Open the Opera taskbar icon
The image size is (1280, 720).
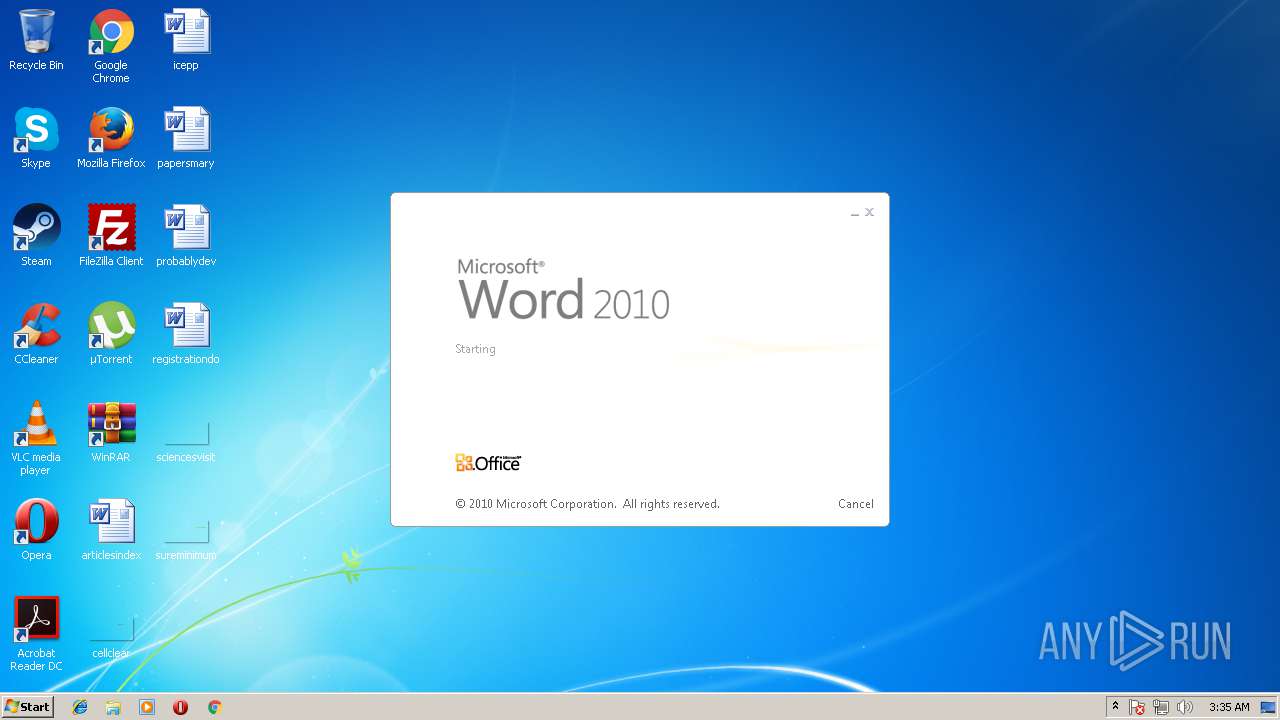pyautogui.click(x=181, y=707)
